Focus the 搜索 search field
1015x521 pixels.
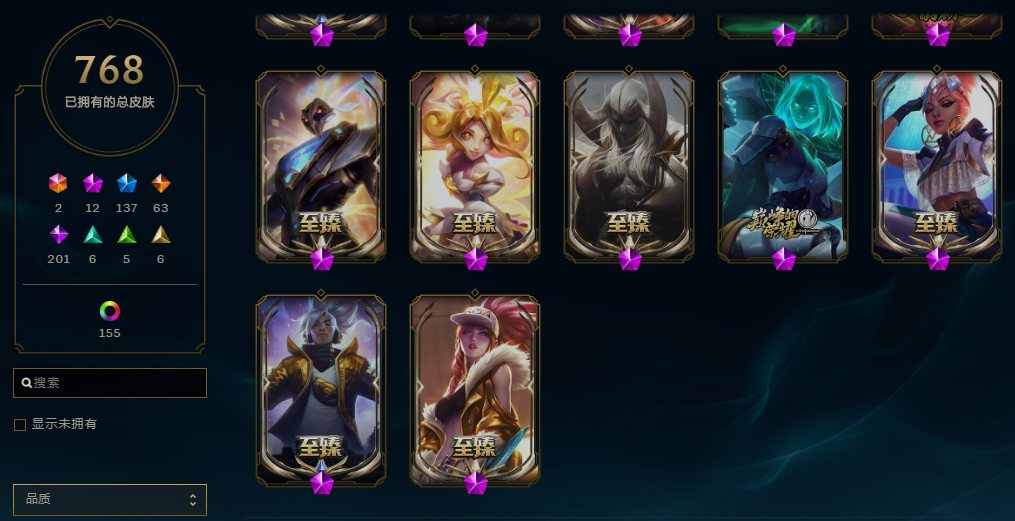point(110,383)
